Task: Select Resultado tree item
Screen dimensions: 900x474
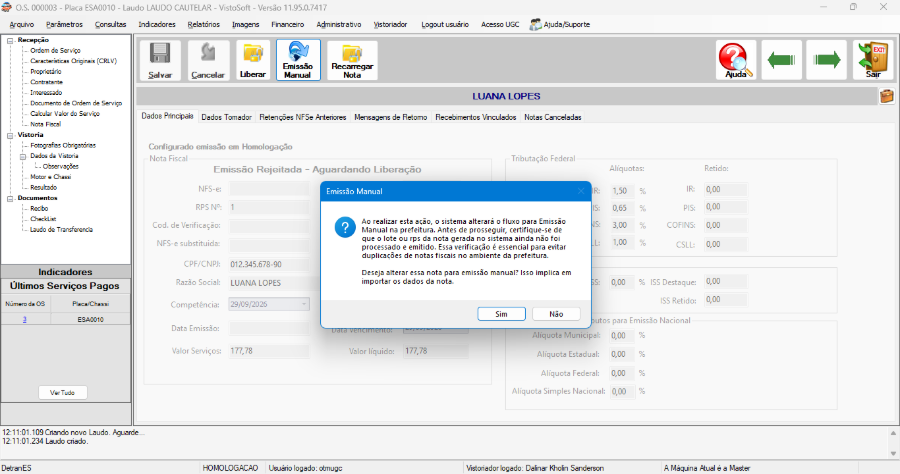Action: click(44, 187)
